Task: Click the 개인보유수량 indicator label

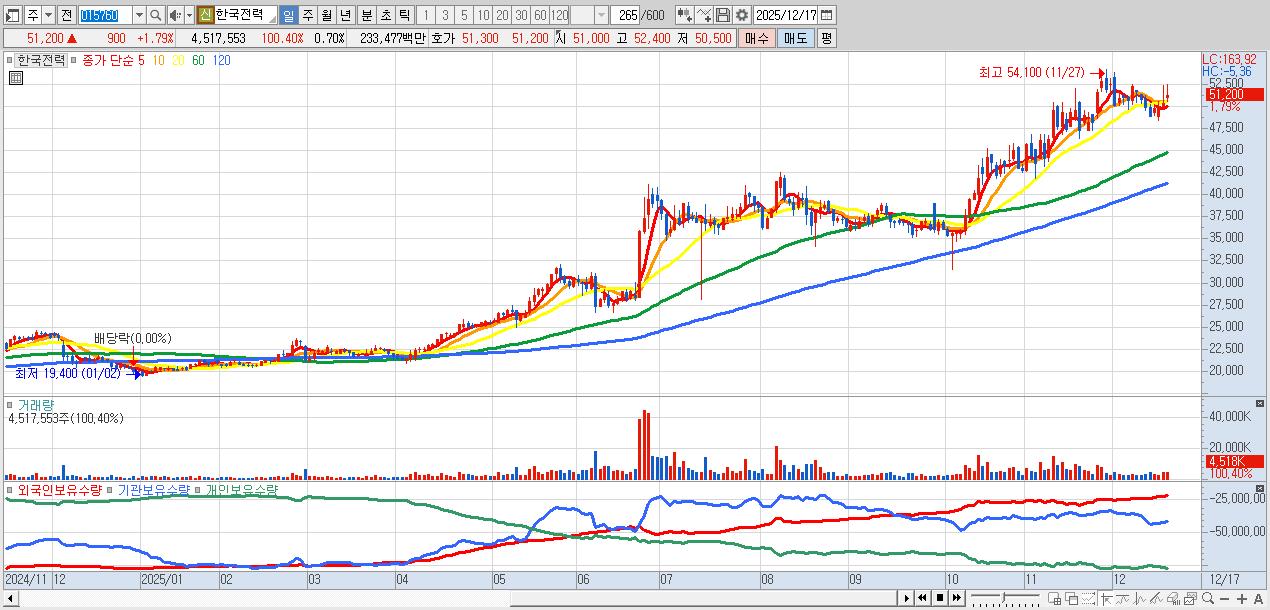Action: coord(241,490)
